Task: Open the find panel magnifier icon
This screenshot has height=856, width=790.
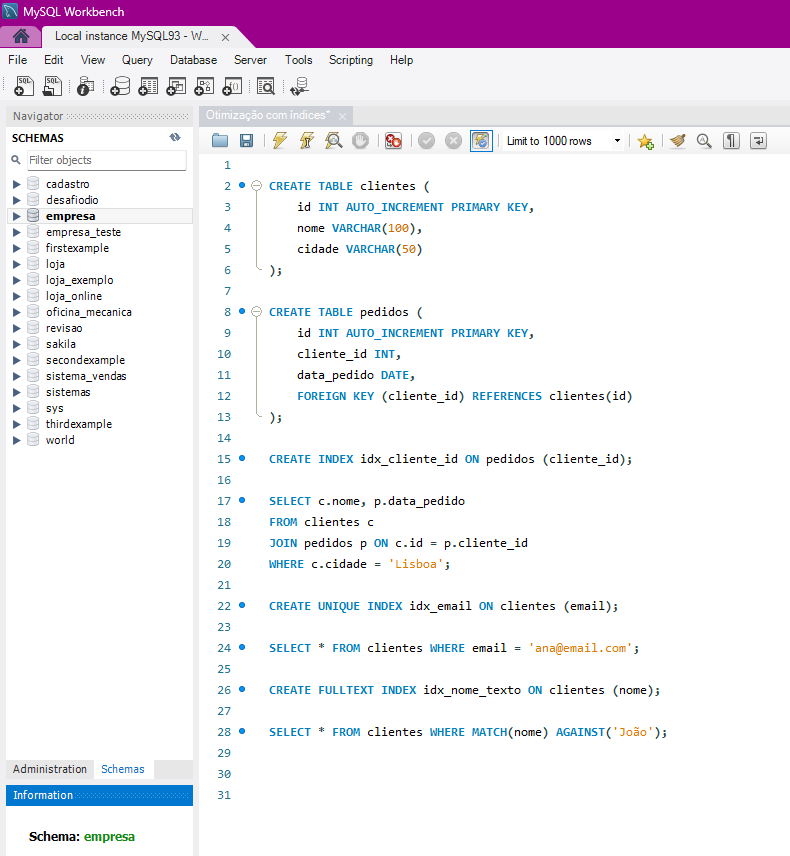Action: coord(704,141)
